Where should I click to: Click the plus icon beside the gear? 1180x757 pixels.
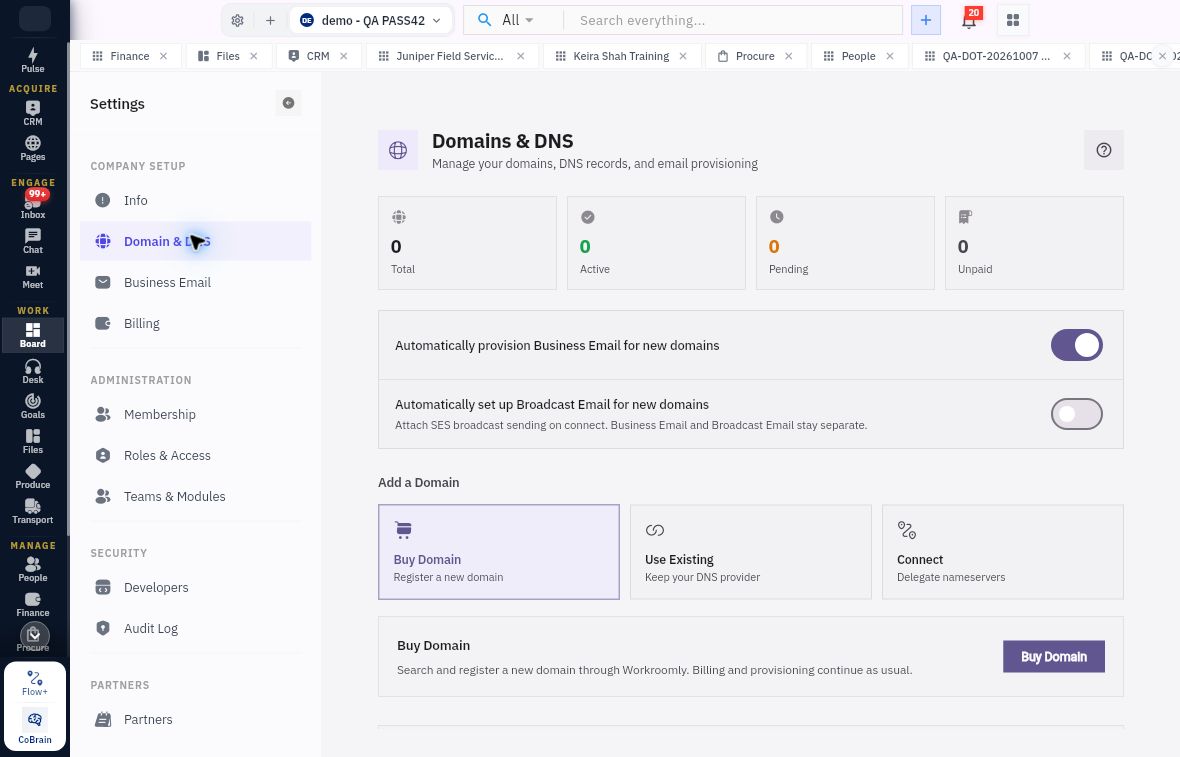(270, 20)
